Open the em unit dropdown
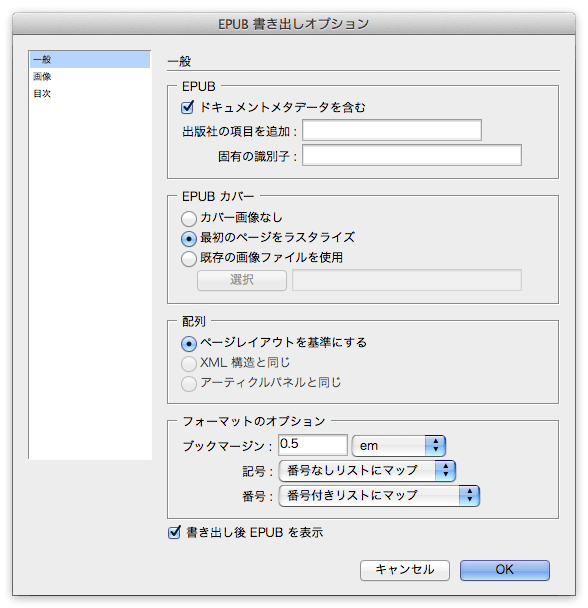Image resolution: width=588 pixels, height=608 pixels. [x=399, y=446]
